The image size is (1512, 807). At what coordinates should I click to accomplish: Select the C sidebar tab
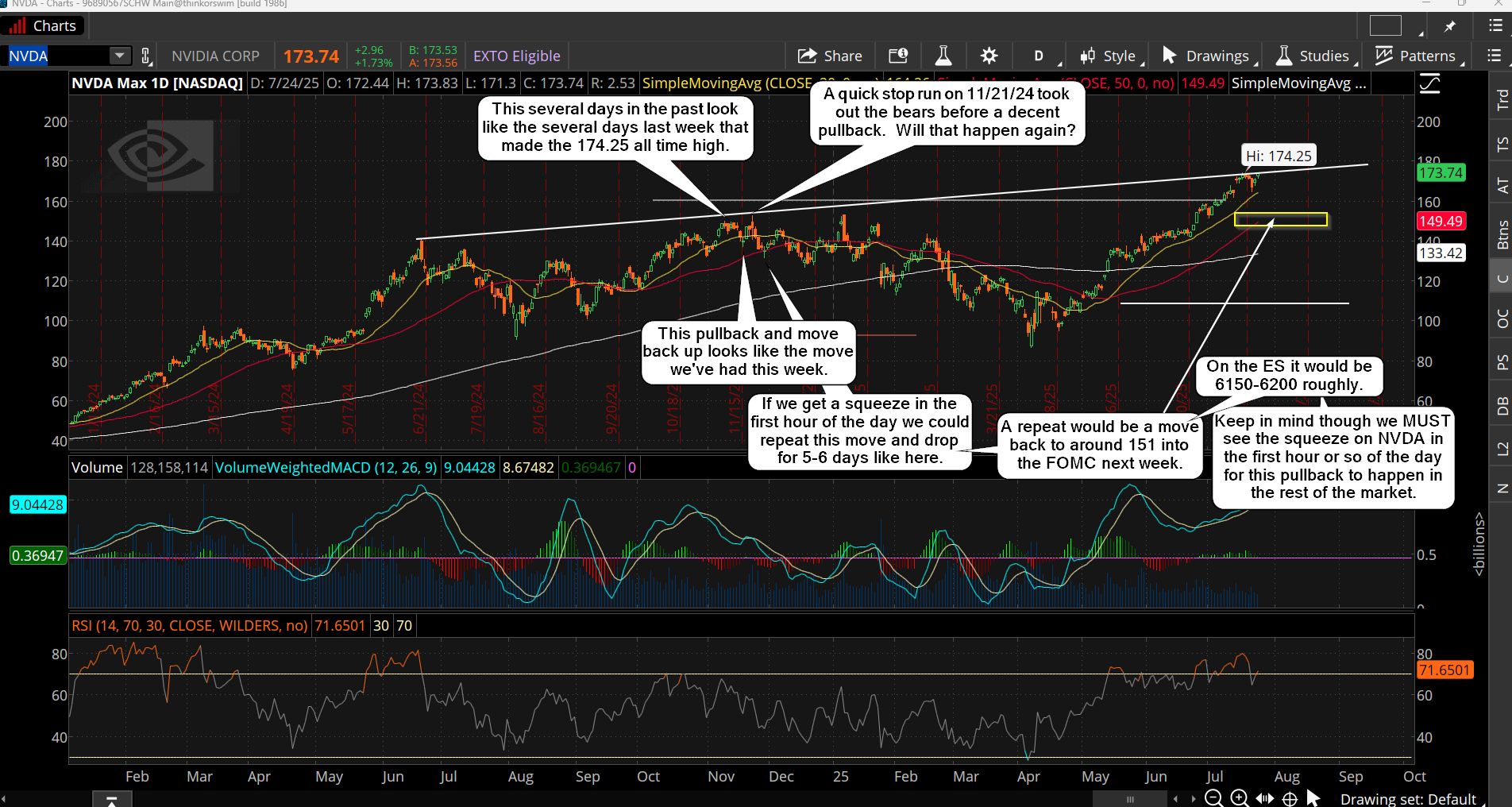[1502, 278]
